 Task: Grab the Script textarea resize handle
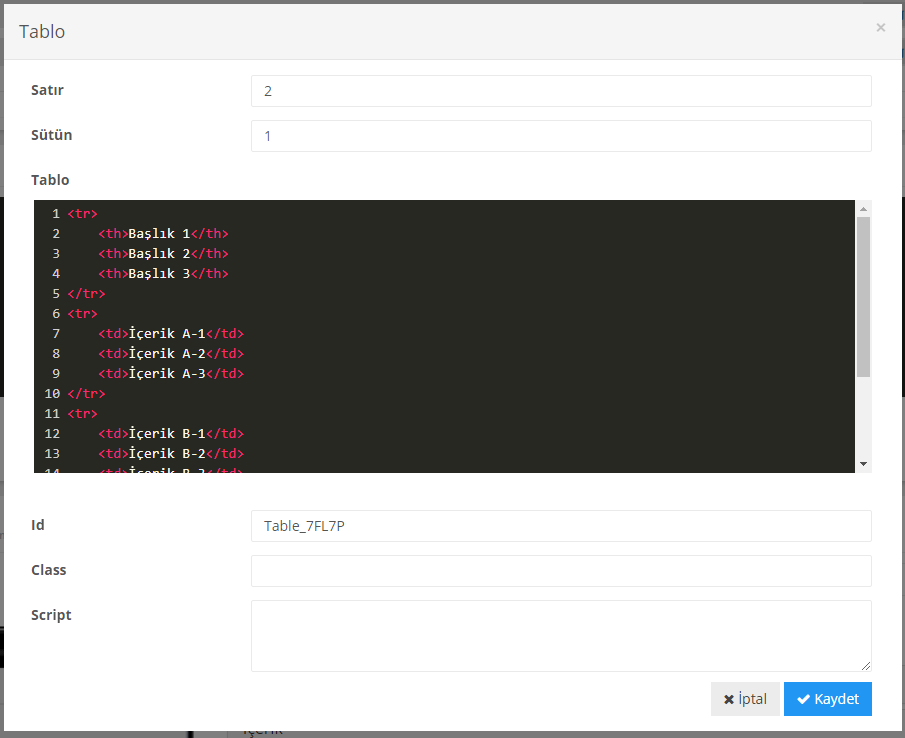pyautogui.click(x=865, y=665)
